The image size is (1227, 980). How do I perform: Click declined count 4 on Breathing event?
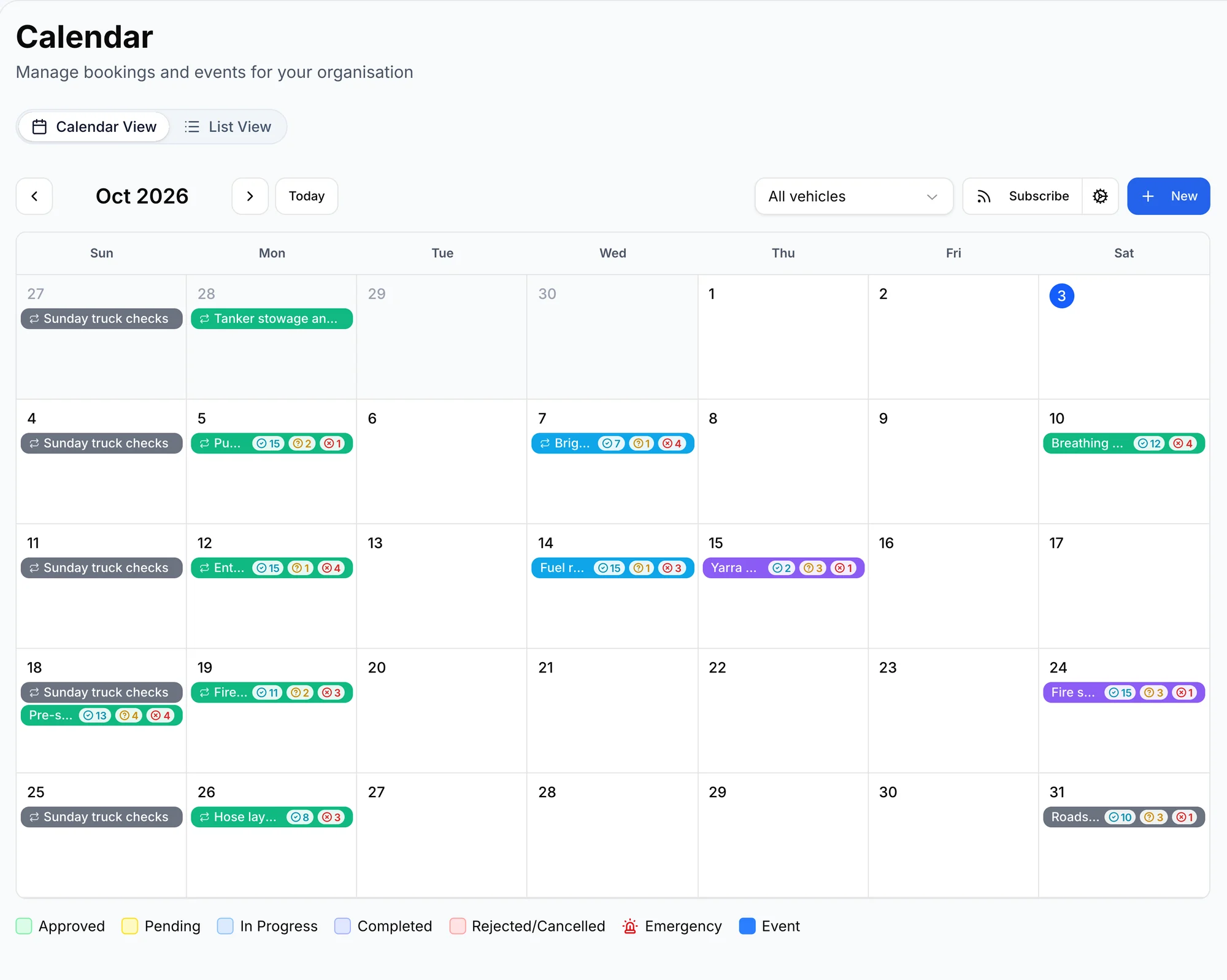(x=1183, y=444)
